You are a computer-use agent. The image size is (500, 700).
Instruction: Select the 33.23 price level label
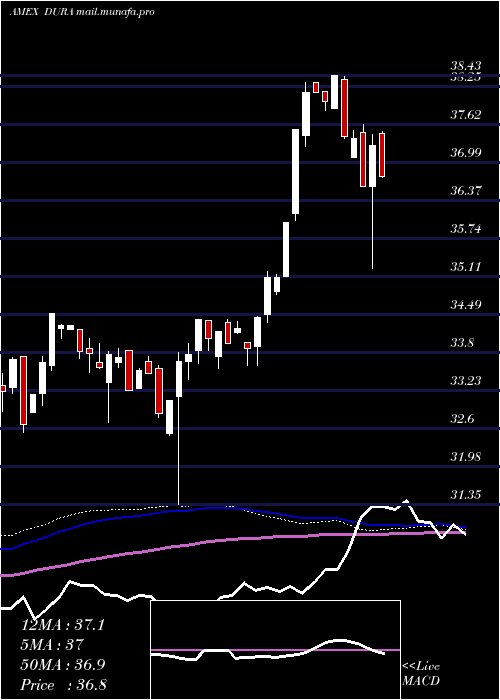tap(466, 381)
